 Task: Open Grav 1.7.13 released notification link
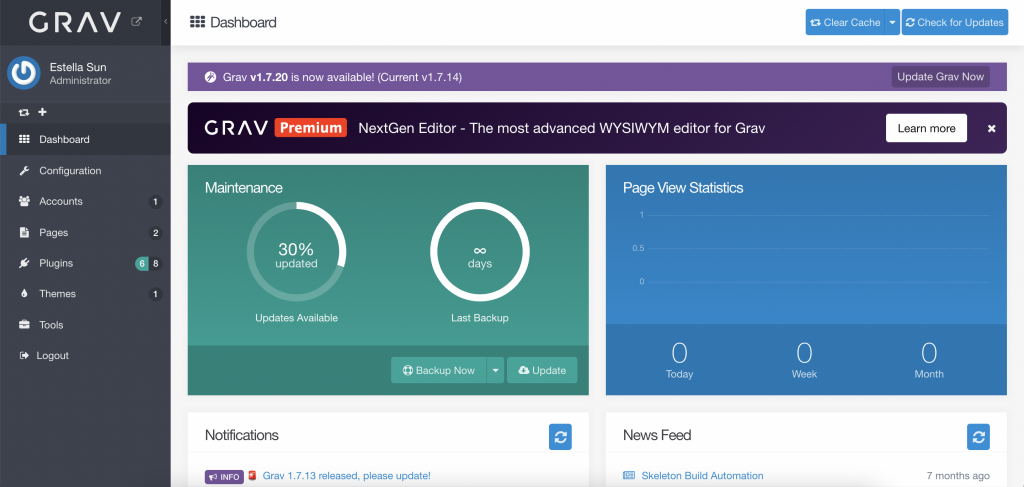[x=347, y=476]
